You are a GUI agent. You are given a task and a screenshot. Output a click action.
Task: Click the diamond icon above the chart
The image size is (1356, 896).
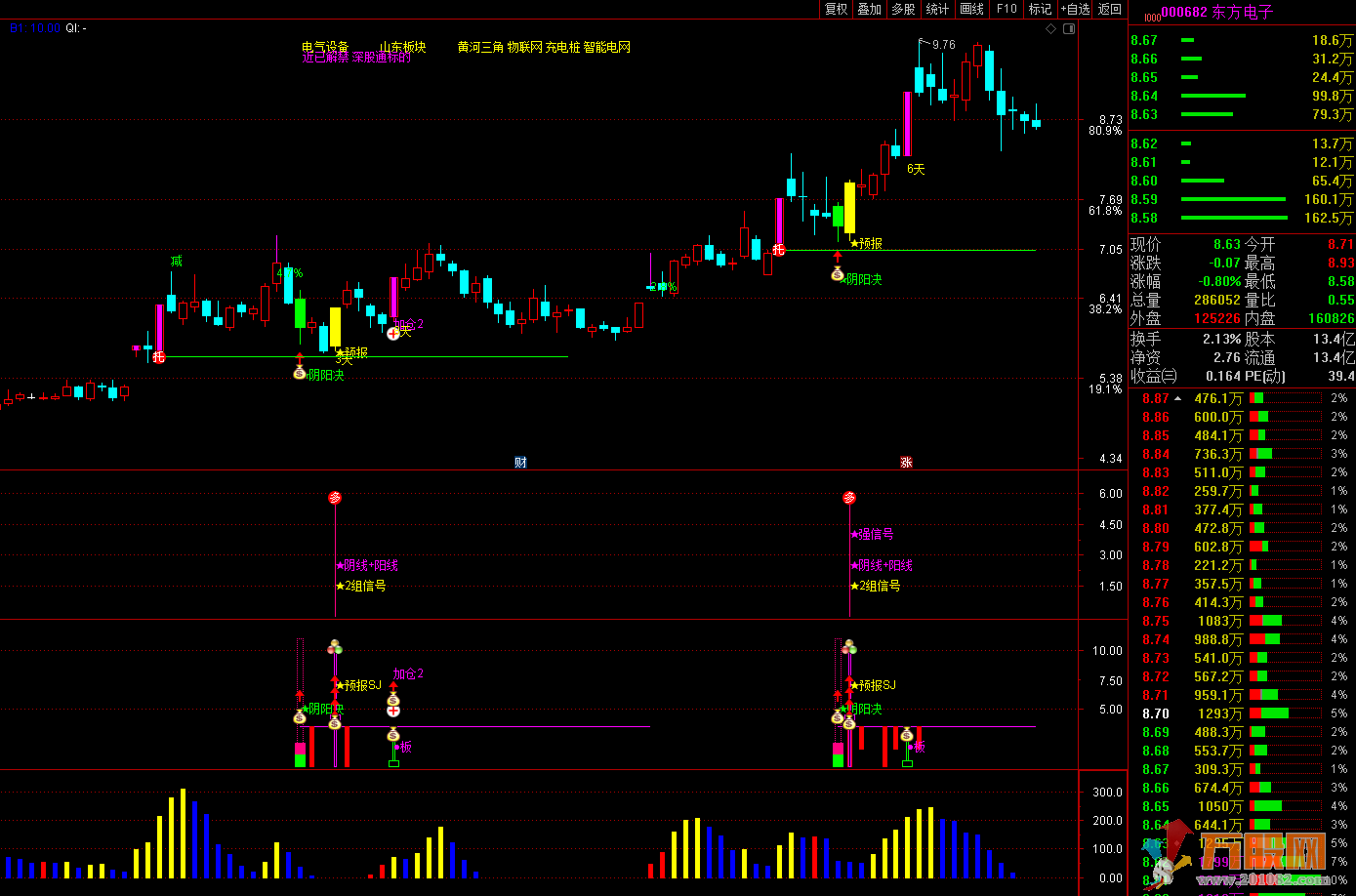coord(1050,28)
